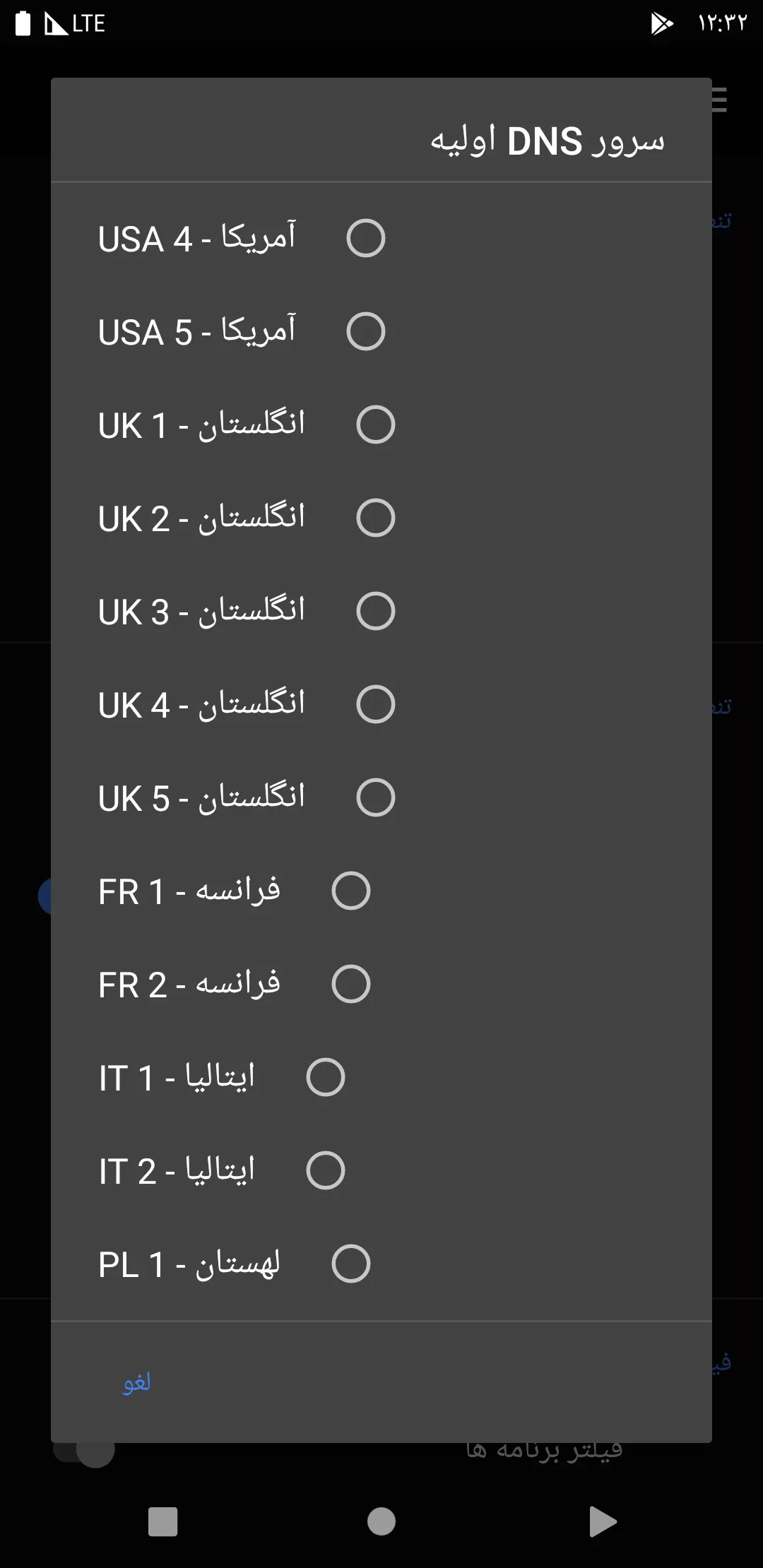763x1568 pixels.
Task: Select the IT 2 radio button
Action: pos(326,1170)
